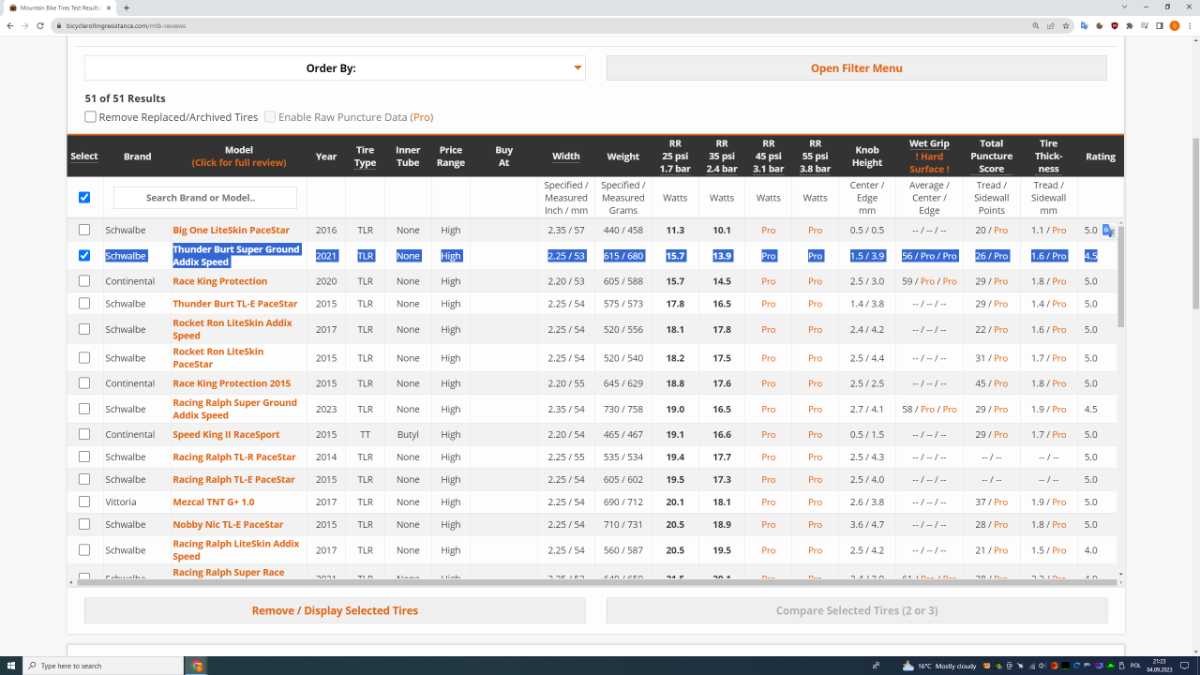Open the red shield ad-blocker extension

(x=1114, y=25)
